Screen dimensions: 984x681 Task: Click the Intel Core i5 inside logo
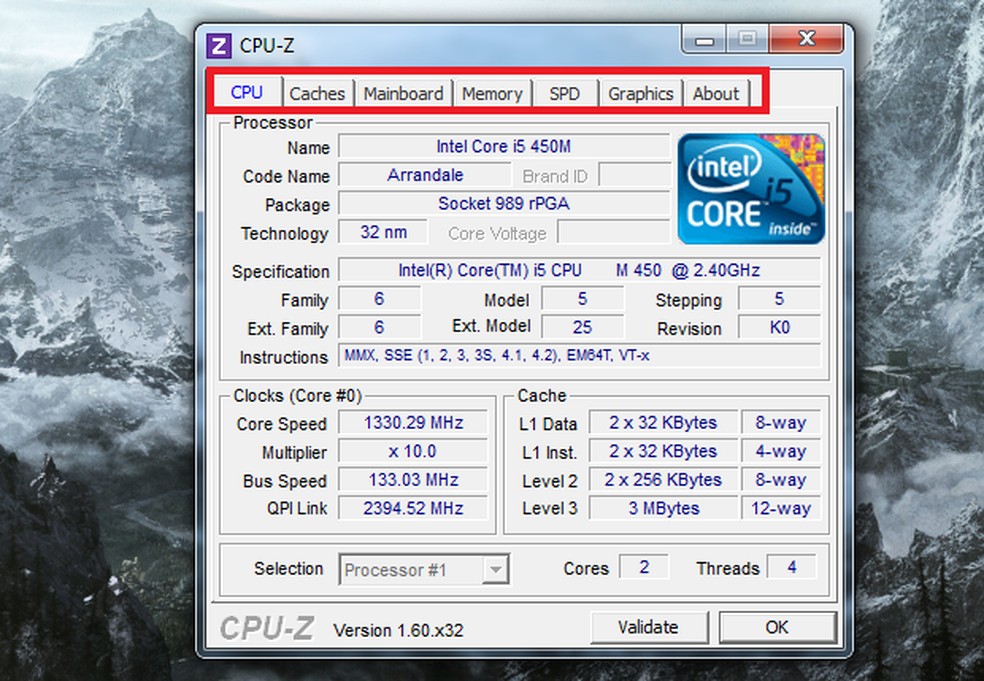[751, 188]
